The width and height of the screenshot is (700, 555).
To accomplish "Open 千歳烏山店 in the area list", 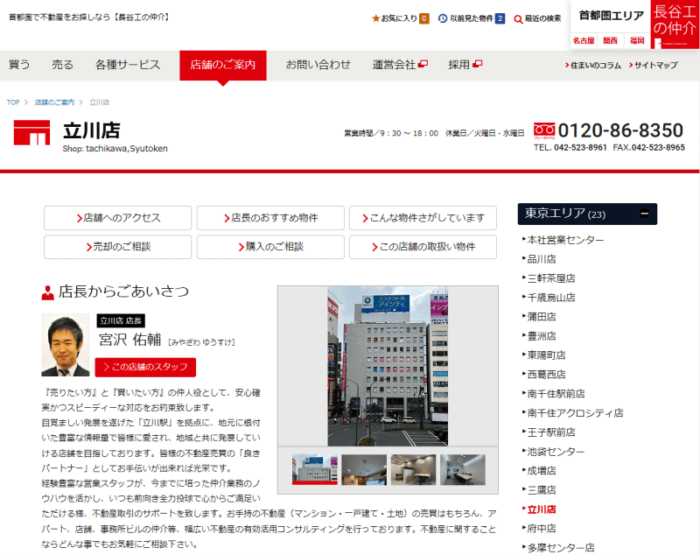I will [550, 298].
